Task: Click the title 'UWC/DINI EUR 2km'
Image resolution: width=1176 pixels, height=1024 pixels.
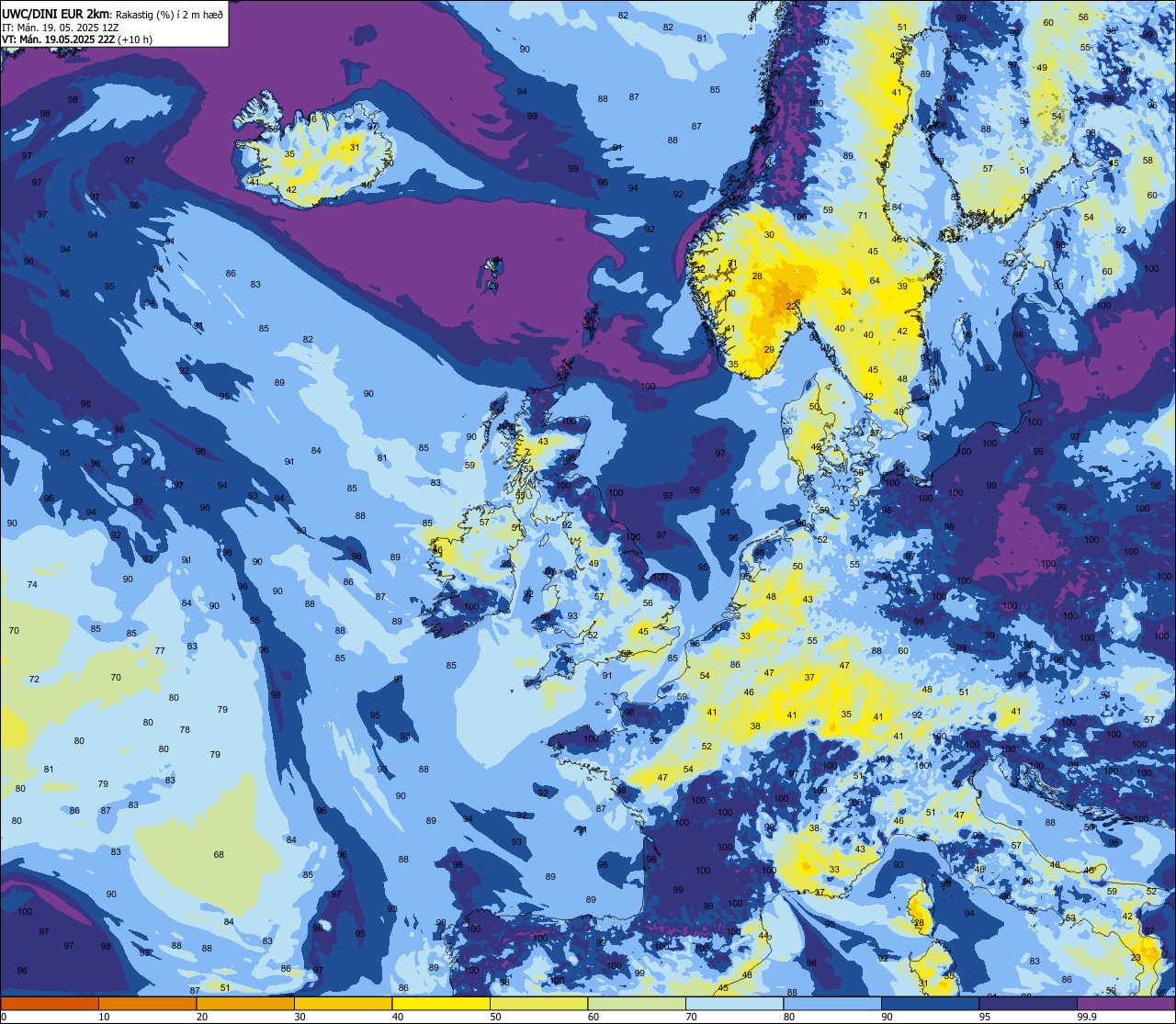Action: (56, 14)
